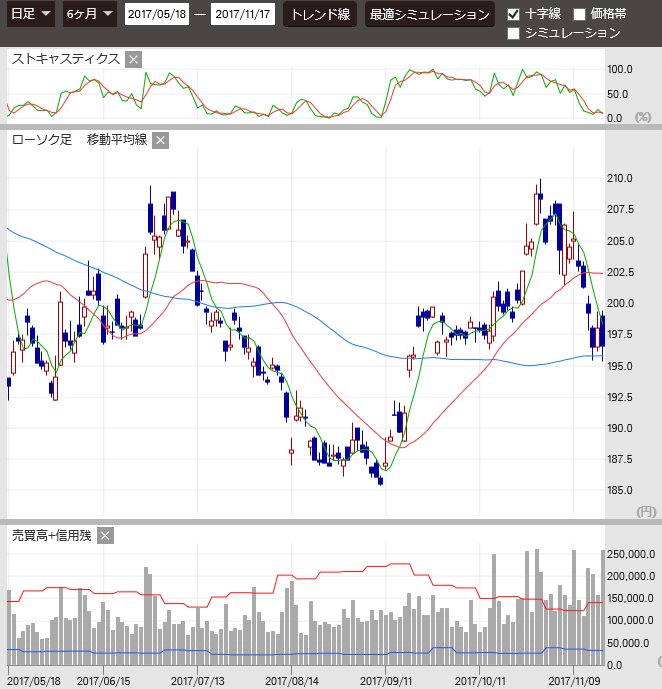Close the ストキャスティクス indicator panel
This screenshot has height=689, width=662.
134,59
